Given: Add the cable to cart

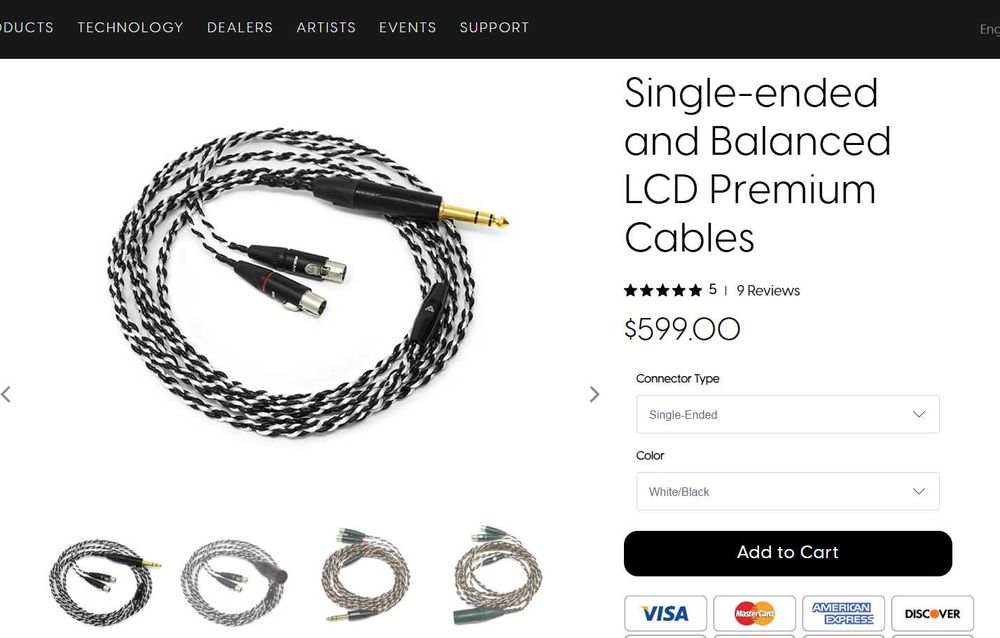Looking at the screenshot, I should point(788,553).
